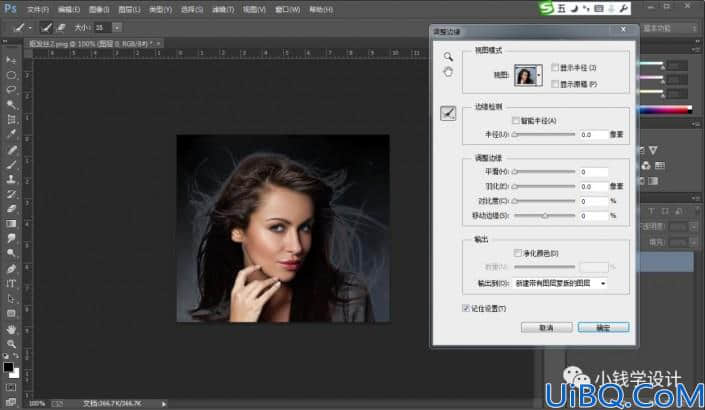This screenshot has width=705, height=410.
Task: Select the Gradient tool
Action: pyautogui.click(x=11, y=223)
